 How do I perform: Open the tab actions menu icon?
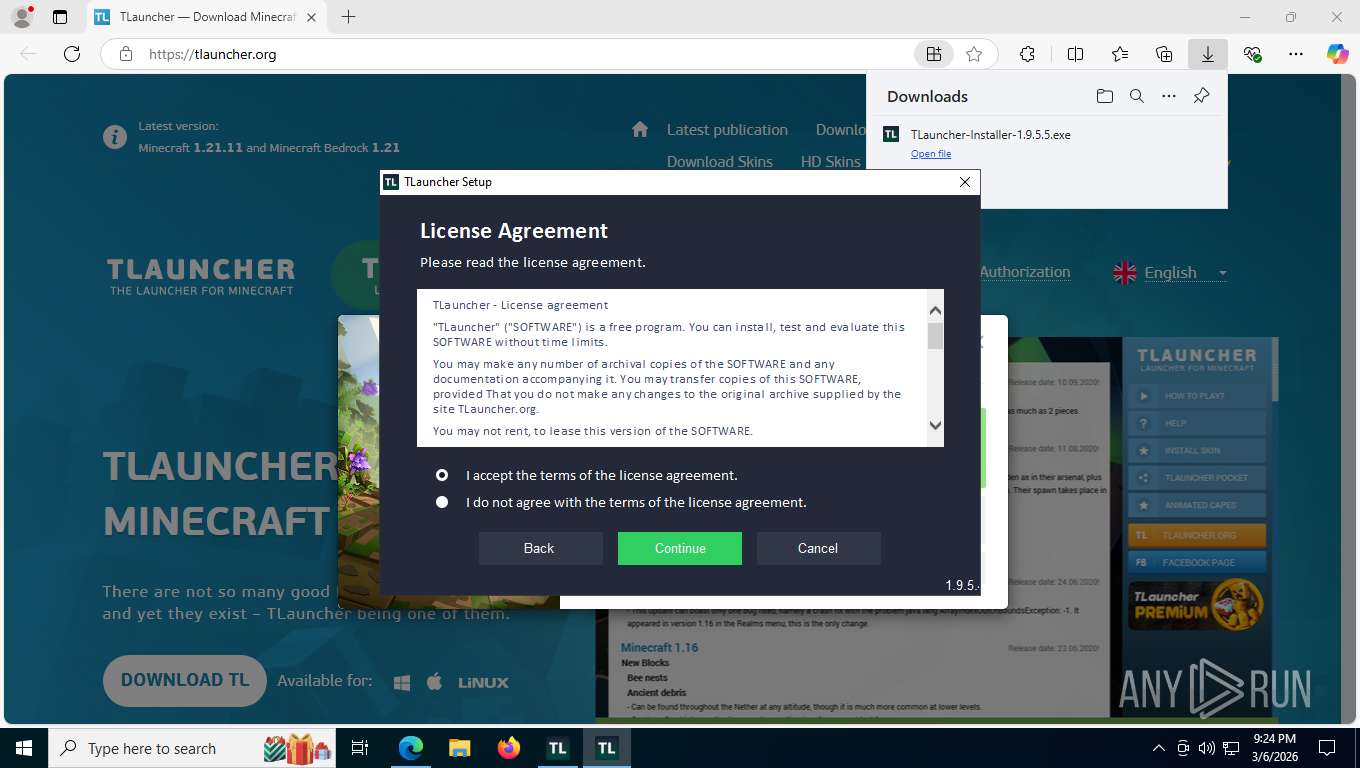(x=60, y=17)
